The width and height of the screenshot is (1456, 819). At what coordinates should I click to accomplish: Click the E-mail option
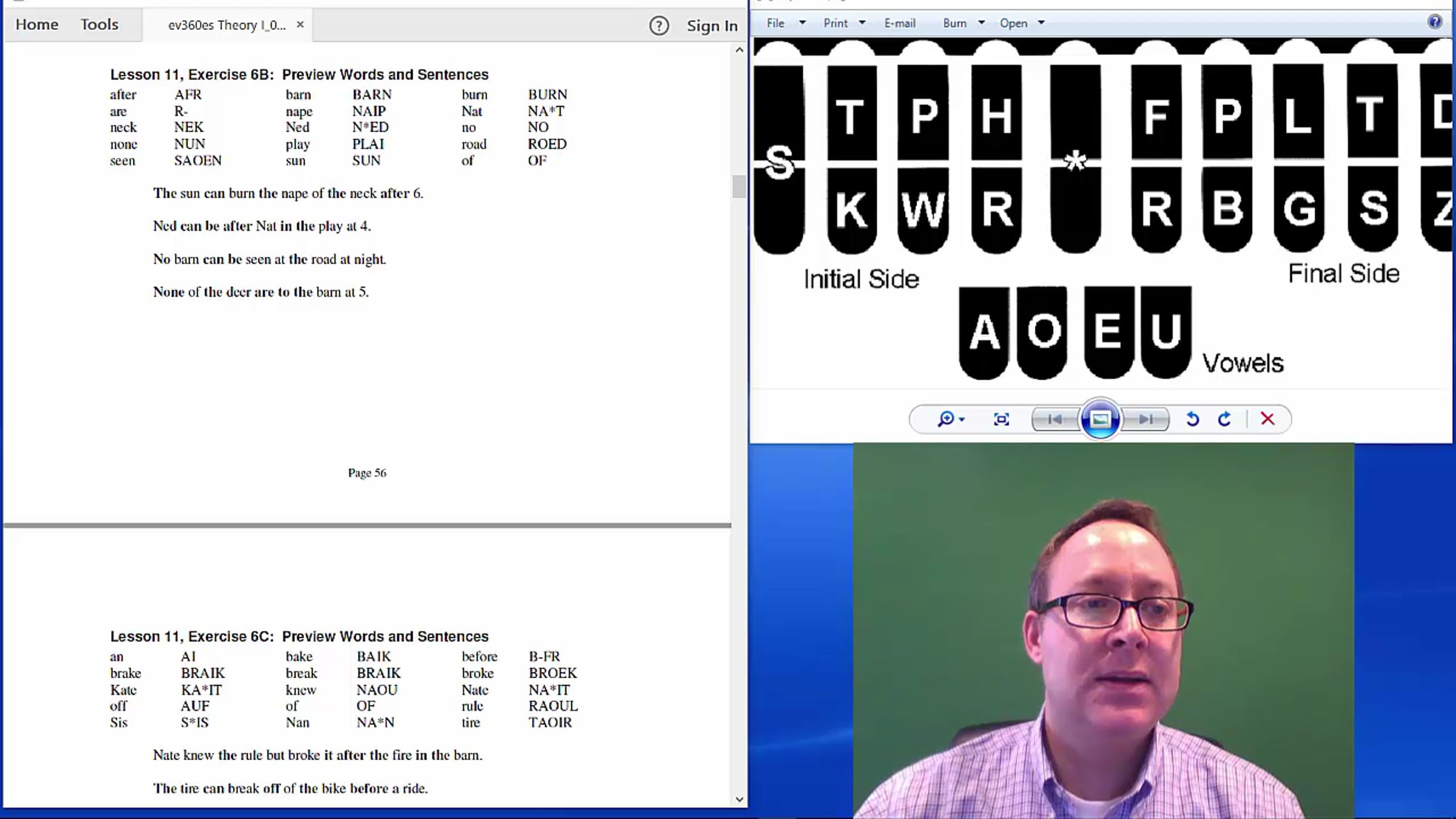900,22
